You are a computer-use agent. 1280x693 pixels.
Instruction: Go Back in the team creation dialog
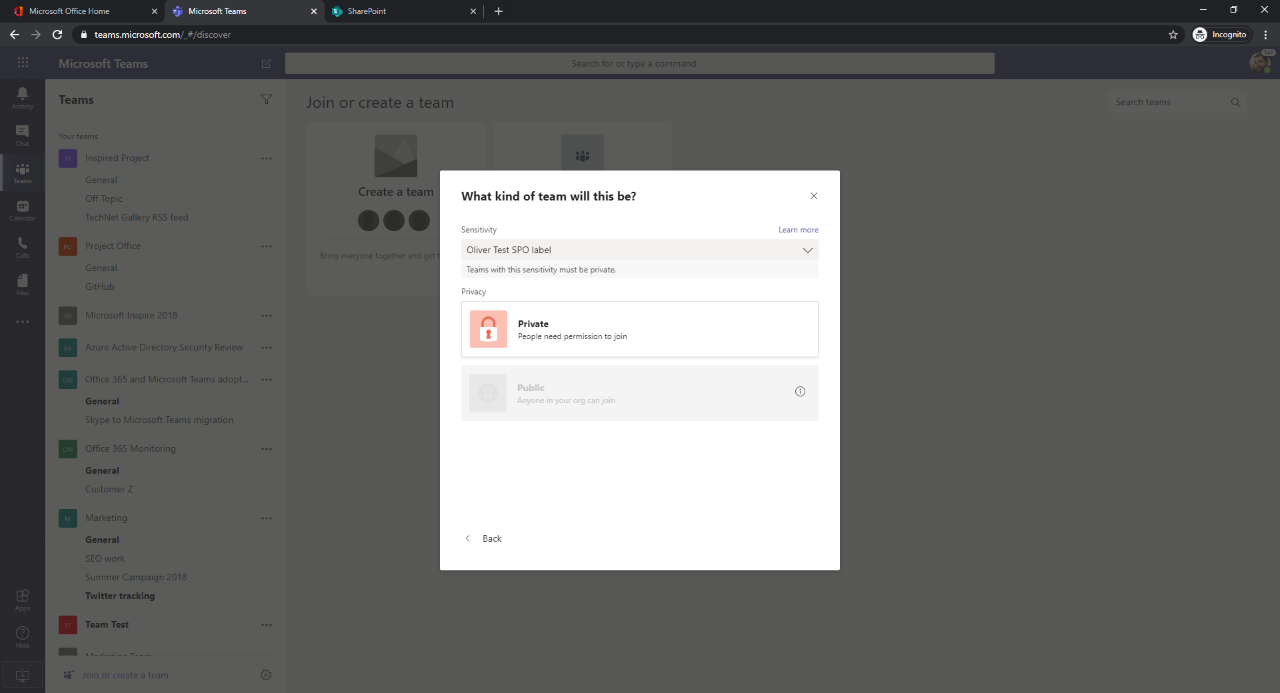pos(484,538)
